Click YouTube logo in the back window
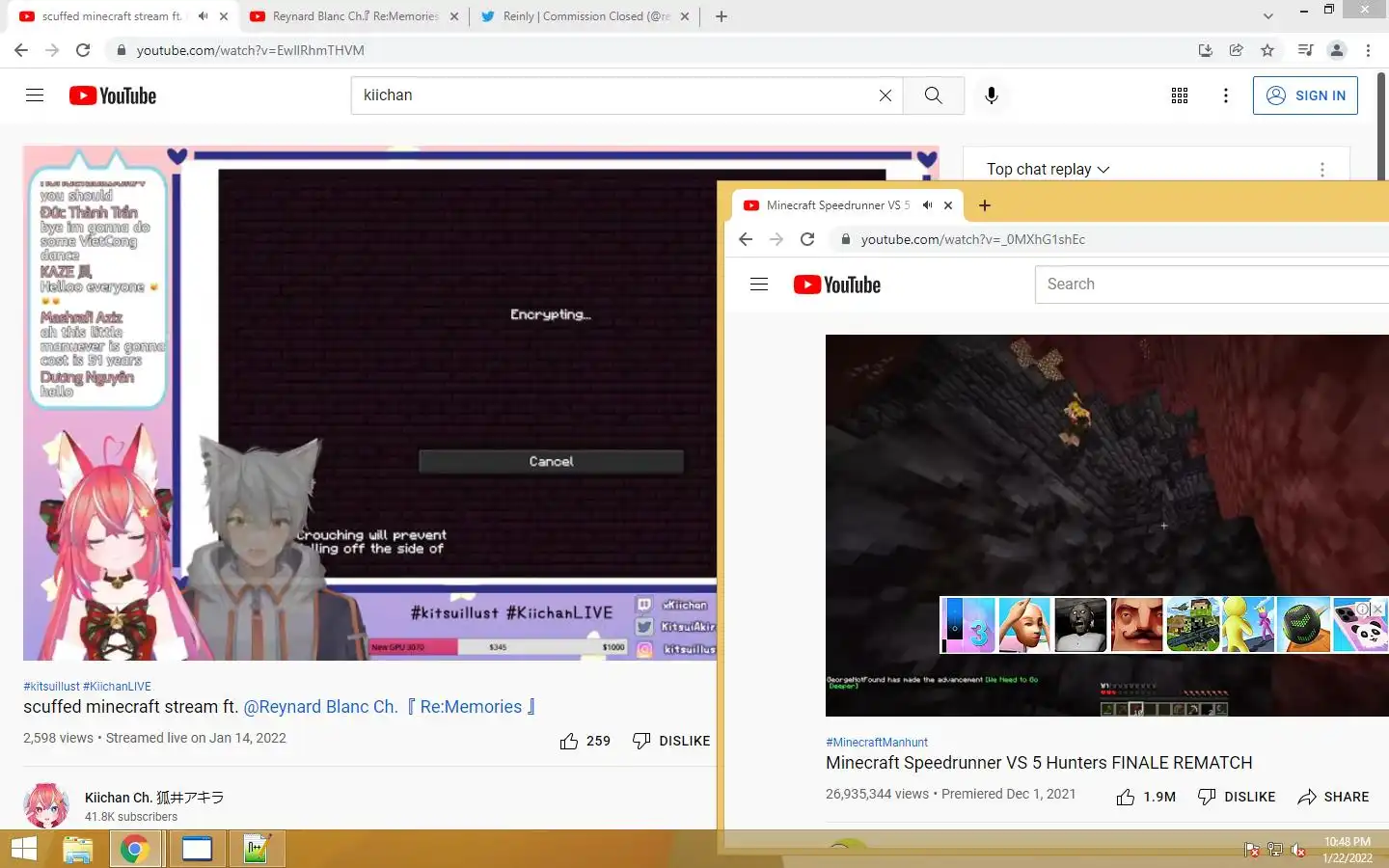The height and width of the screenshot is (868, 1389). [113, 95]
